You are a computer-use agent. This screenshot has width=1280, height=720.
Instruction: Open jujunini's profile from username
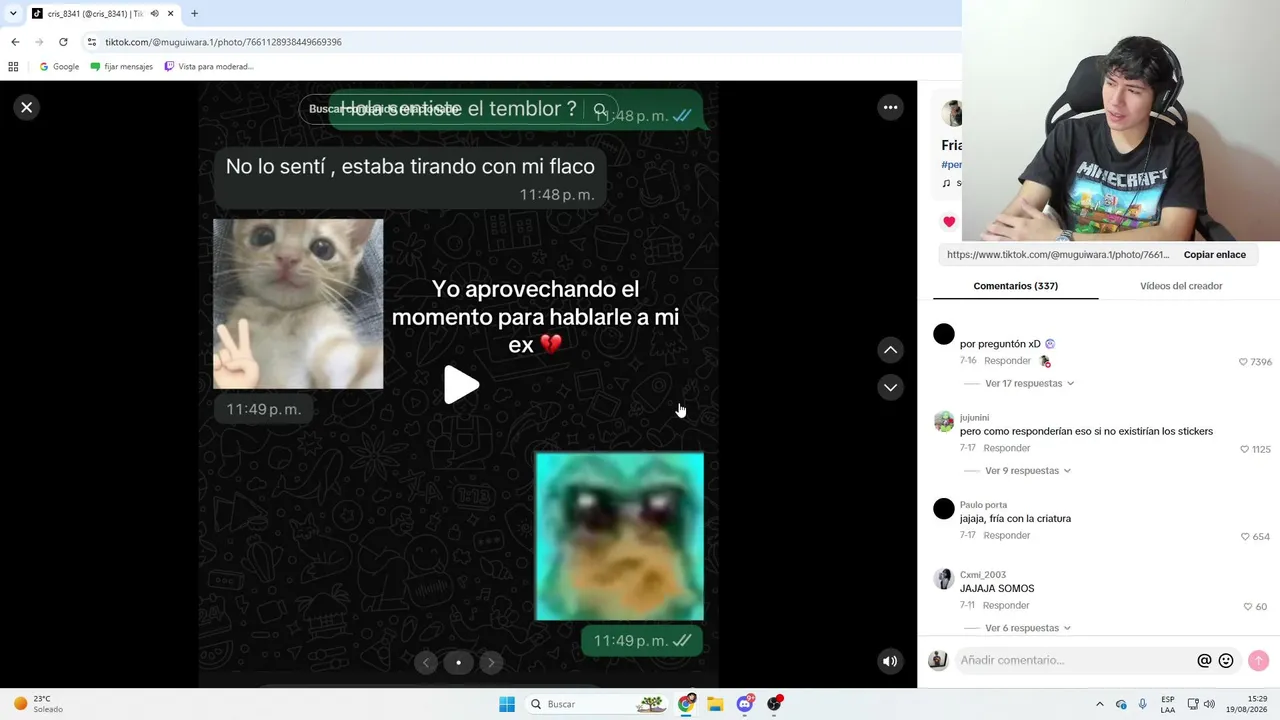pos(974,417)
